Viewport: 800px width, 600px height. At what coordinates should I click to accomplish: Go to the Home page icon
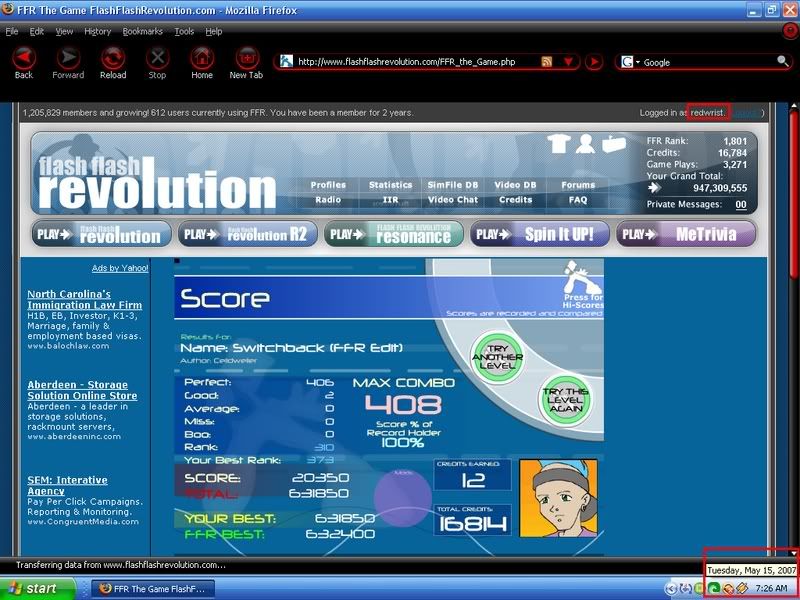point(202,58)
